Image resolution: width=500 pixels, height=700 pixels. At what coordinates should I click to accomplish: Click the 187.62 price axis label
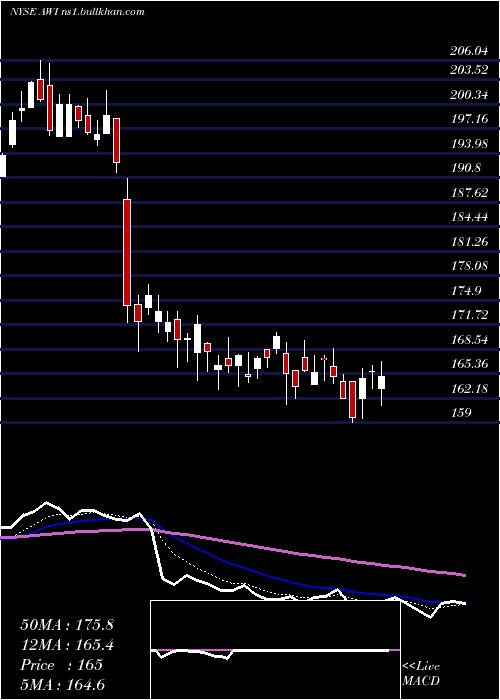[x=469, y=193]
